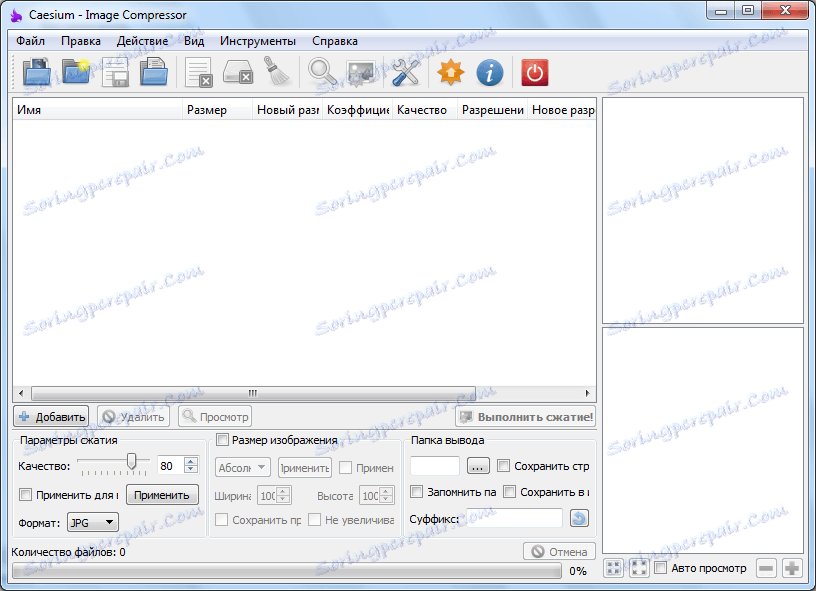The image size is (816, 591).
Task: Click the zoom in plus button
Action: [x=792, y=568]
